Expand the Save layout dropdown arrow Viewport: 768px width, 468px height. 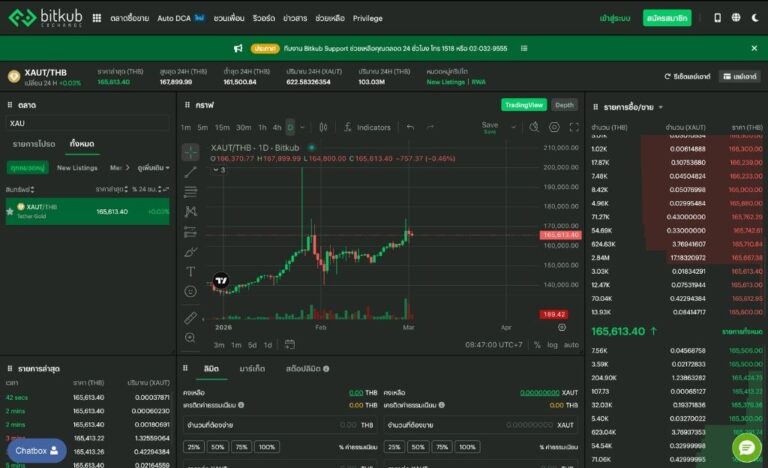(513, 127)
